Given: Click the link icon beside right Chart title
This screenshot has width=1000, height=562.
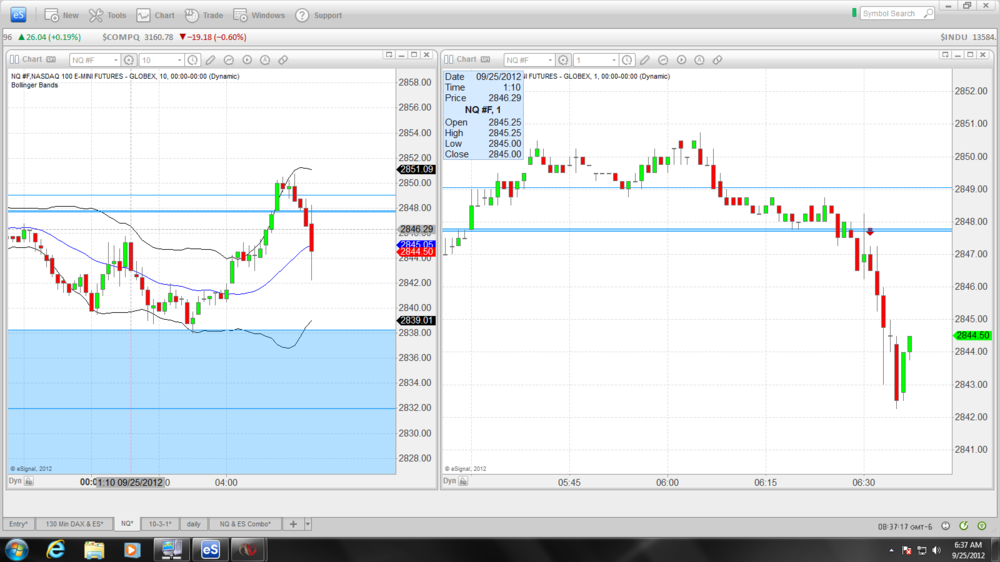Looking at the screenshot, I should pos(485,59).
